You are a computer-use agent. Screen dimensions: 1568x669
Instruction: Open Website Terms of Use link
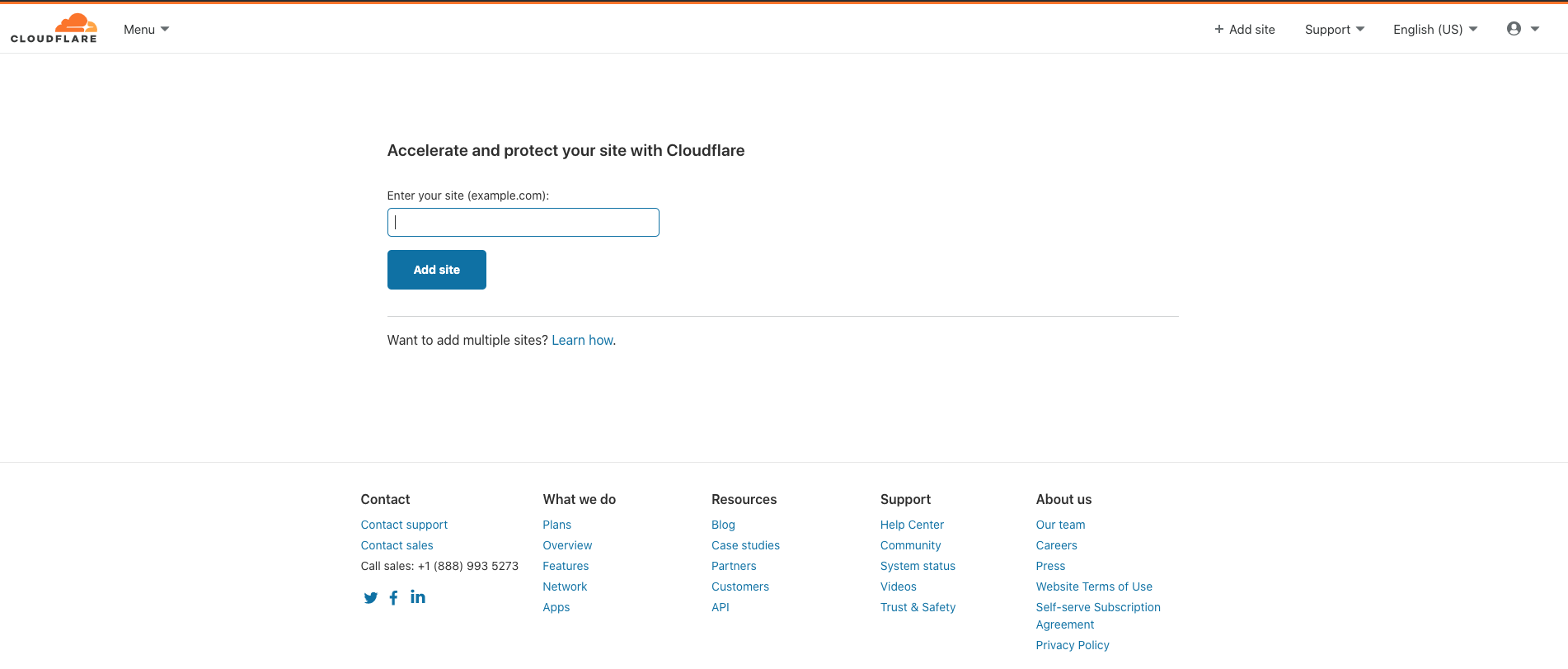(x=1094, y=587)
